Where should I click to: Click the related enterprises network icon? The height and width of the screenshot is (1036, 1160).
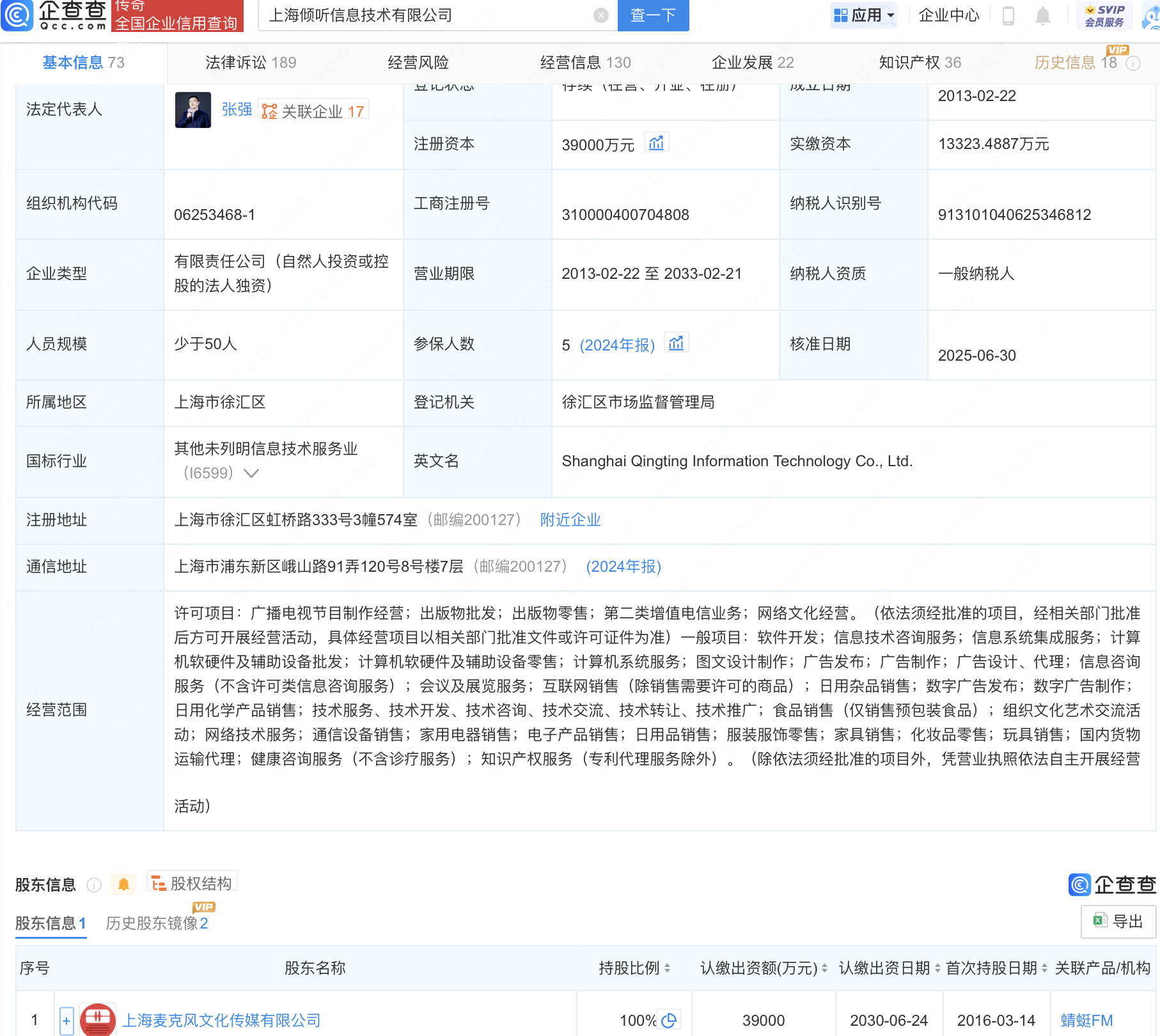pyautogui.click(x=269, y=111)
